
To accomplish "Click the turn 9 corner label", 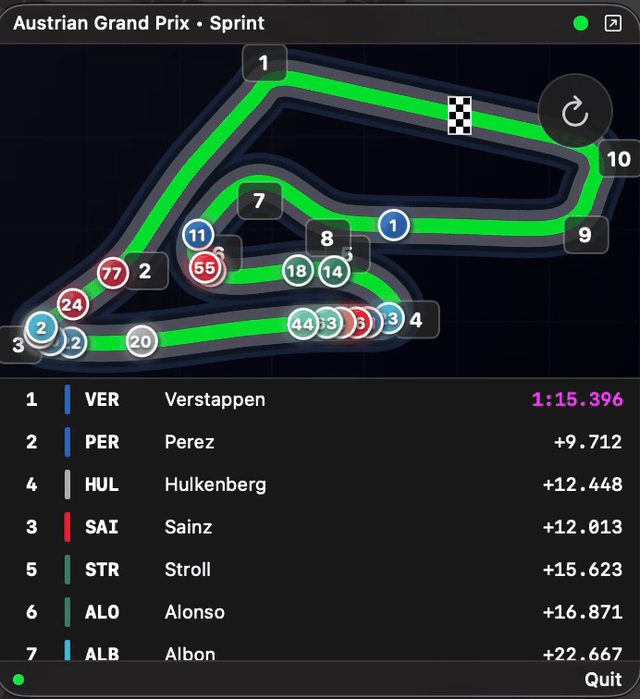I will point(586,235).
